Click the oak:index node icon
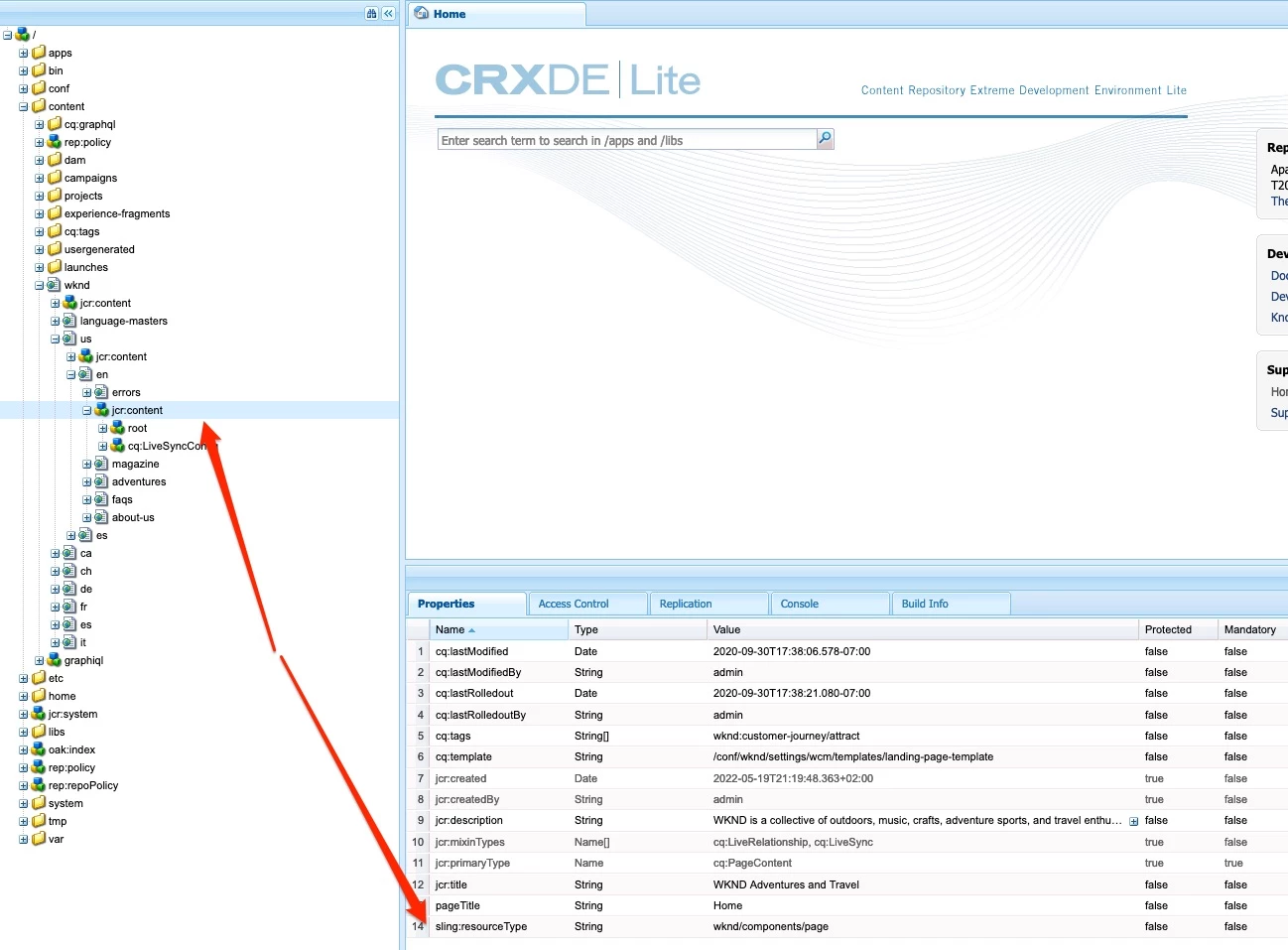This screenshot has height=950, width=1288. click(39, 749)
